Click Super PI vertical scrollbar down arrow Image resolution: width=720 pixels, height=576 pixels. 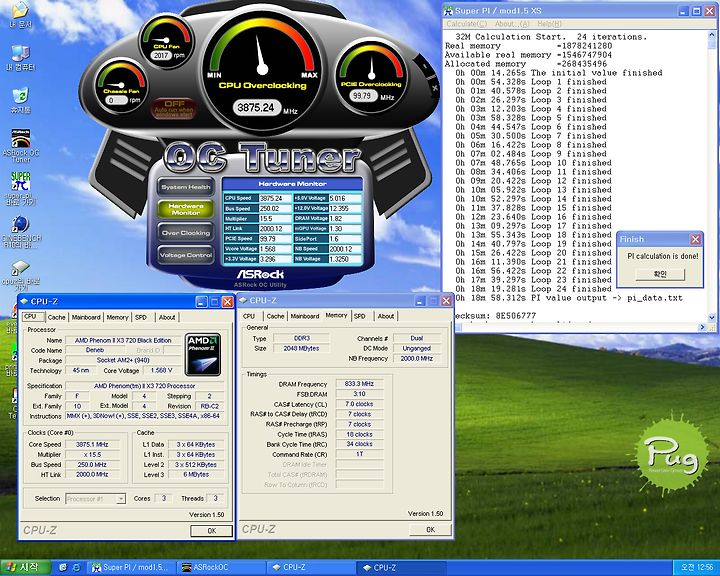[x=712, y=317]
